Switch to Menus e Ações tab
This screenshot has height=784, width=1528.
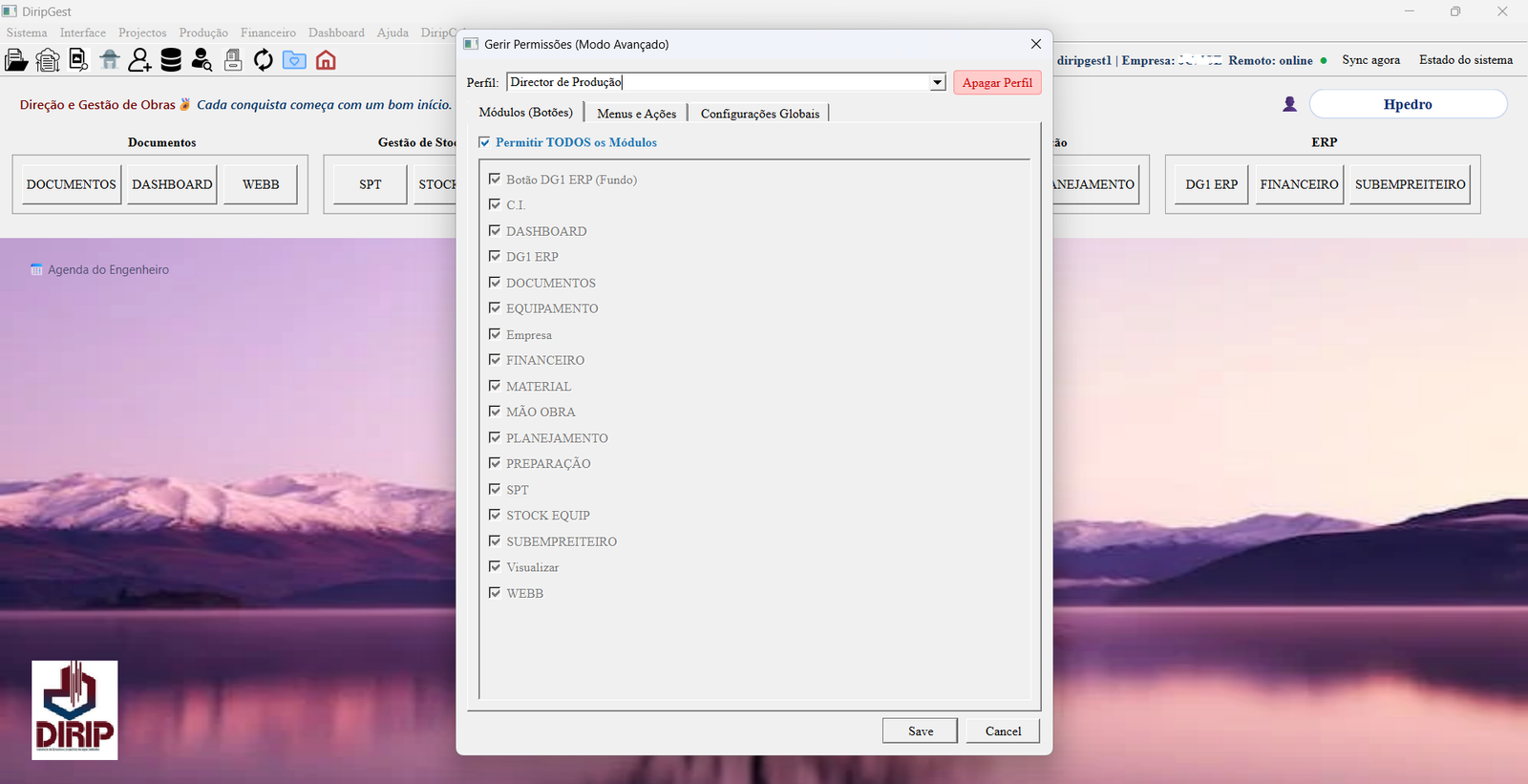click(637, 114)
